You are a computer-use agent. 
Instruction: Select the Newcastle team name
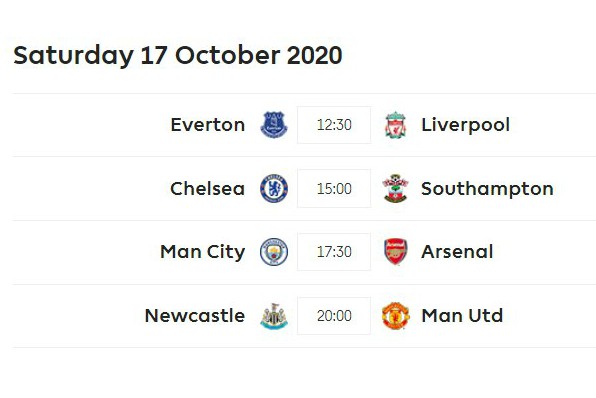tap(195, 316)
